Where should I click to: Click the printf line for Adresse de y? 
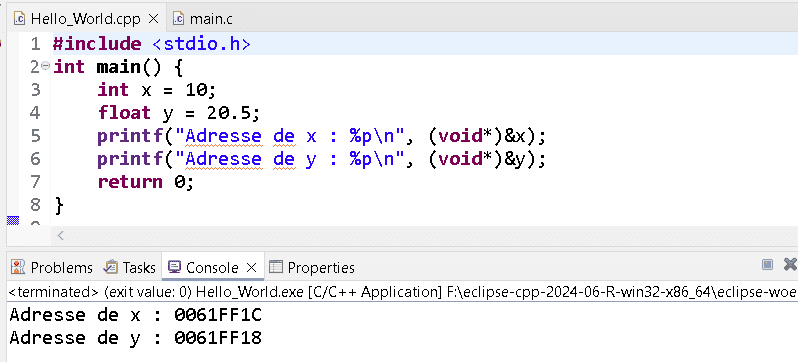pyautogui.click(x=322, y=159)
